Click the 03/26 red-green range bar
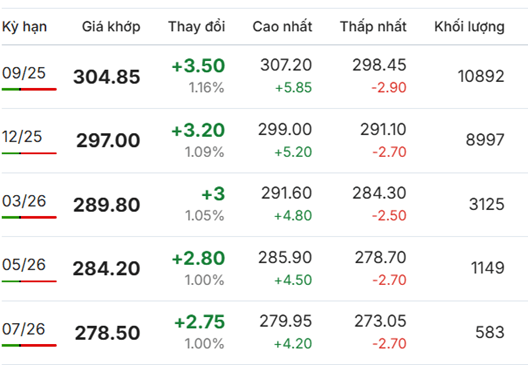This screenshot has width=528, height=365. 29,217
